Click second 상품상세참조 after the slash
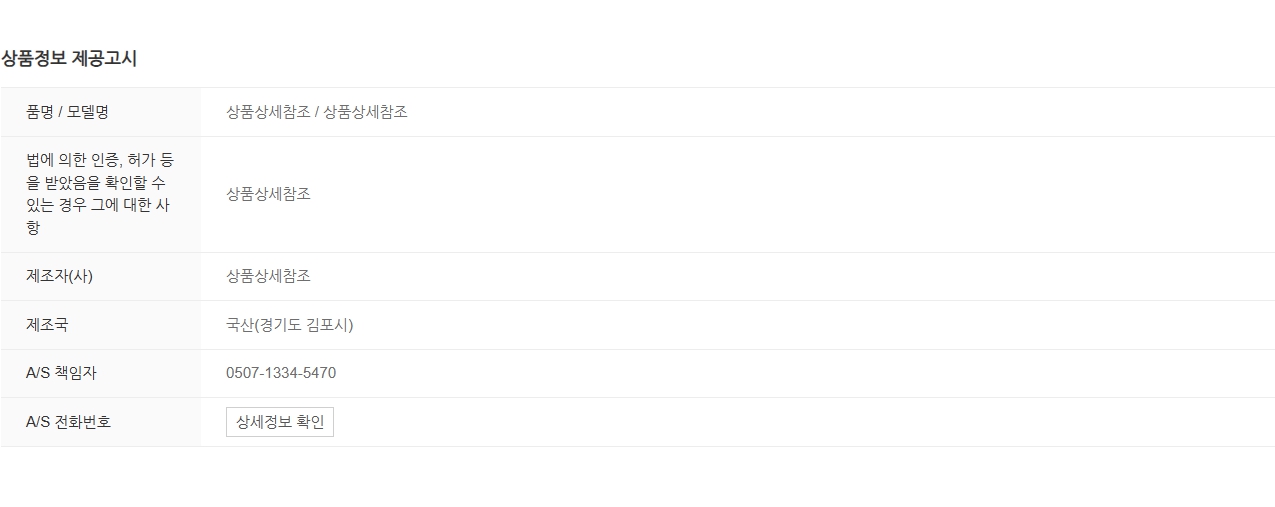 (x=365, y=112)
